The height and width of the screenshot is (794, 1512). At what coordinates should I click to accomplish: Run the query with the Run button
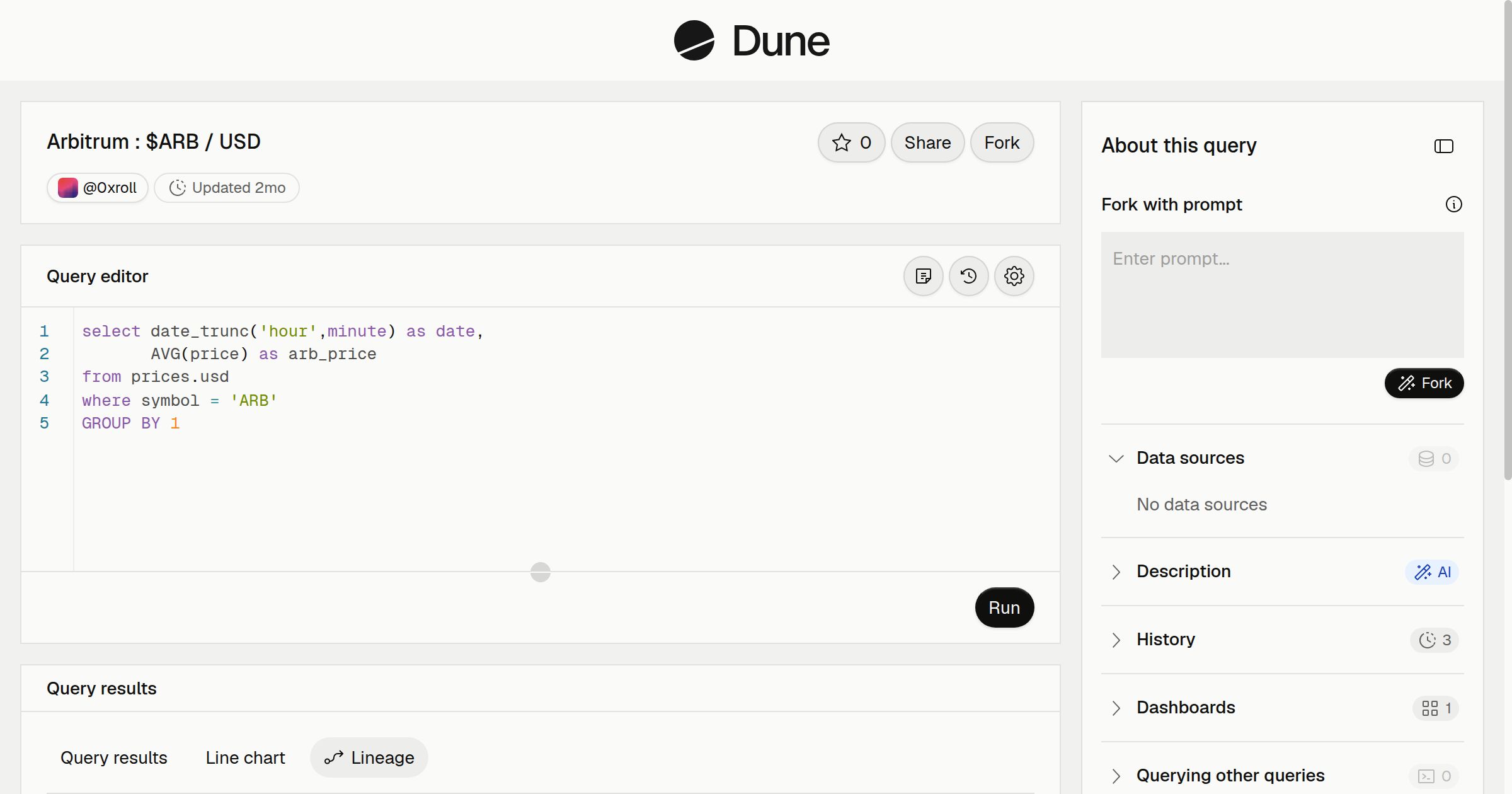[1004, 607]
